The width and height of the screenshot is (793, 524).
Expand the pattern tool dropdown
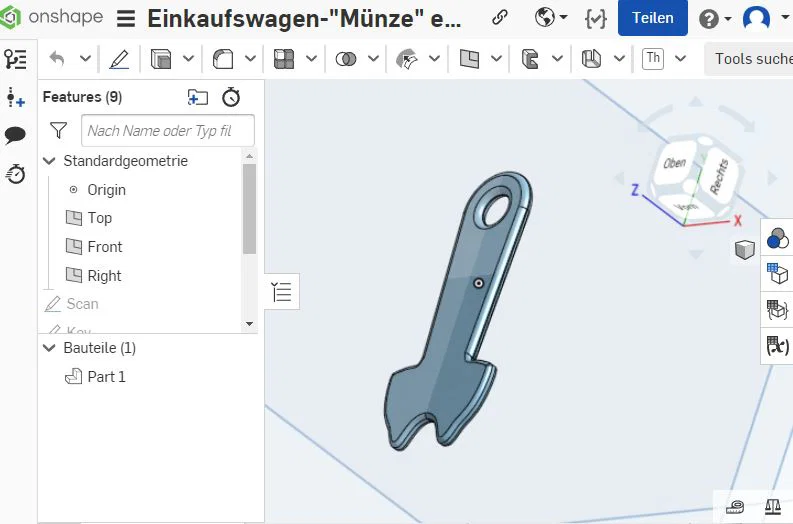[x=312, y=59]
